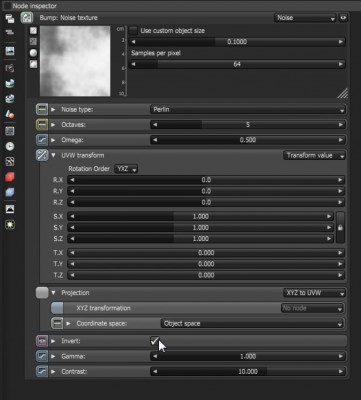
Task: Open the Transform value type dropdown
Action: coord(314,155)
